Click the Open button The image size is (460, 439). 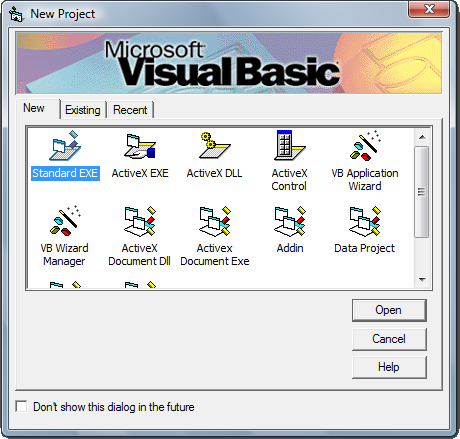coord(389,310)
